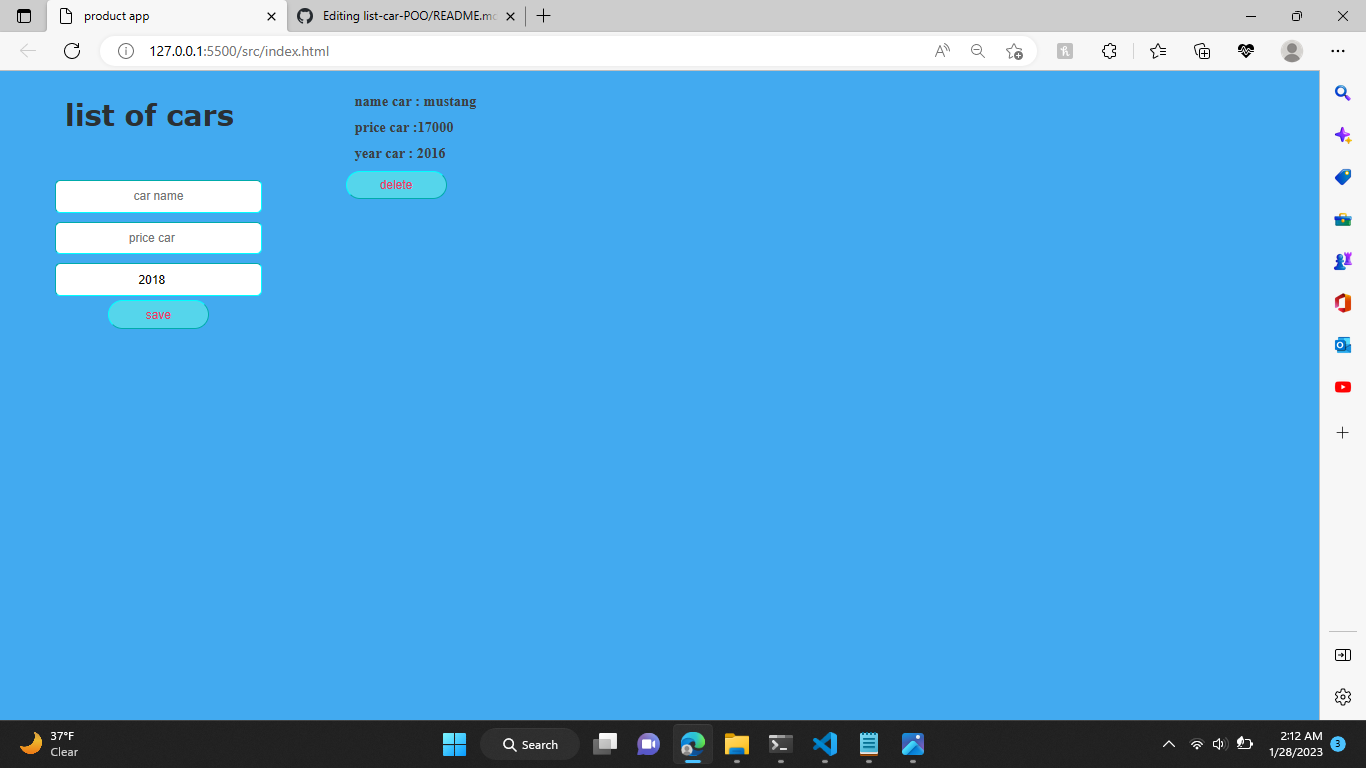
Task: Delete the mustang car entry
Action: click(396, 185)
